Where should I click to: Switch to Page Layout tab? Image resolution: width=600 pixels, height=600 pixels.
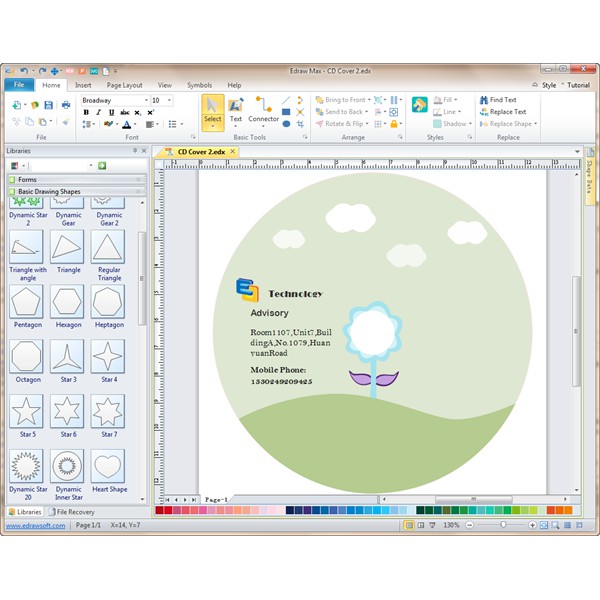pyautogui.click(x=124, y=85)
